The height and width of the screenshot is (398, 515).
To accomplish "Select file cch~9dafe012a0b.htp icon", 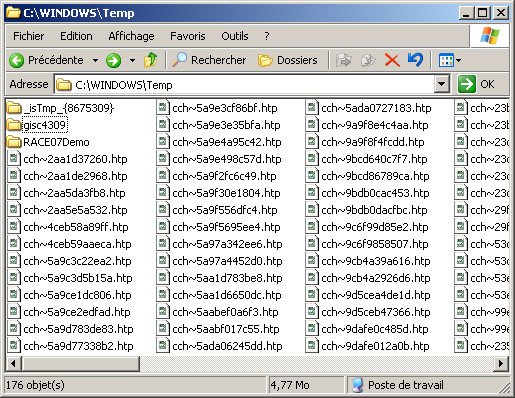I will tap(312, 346).
